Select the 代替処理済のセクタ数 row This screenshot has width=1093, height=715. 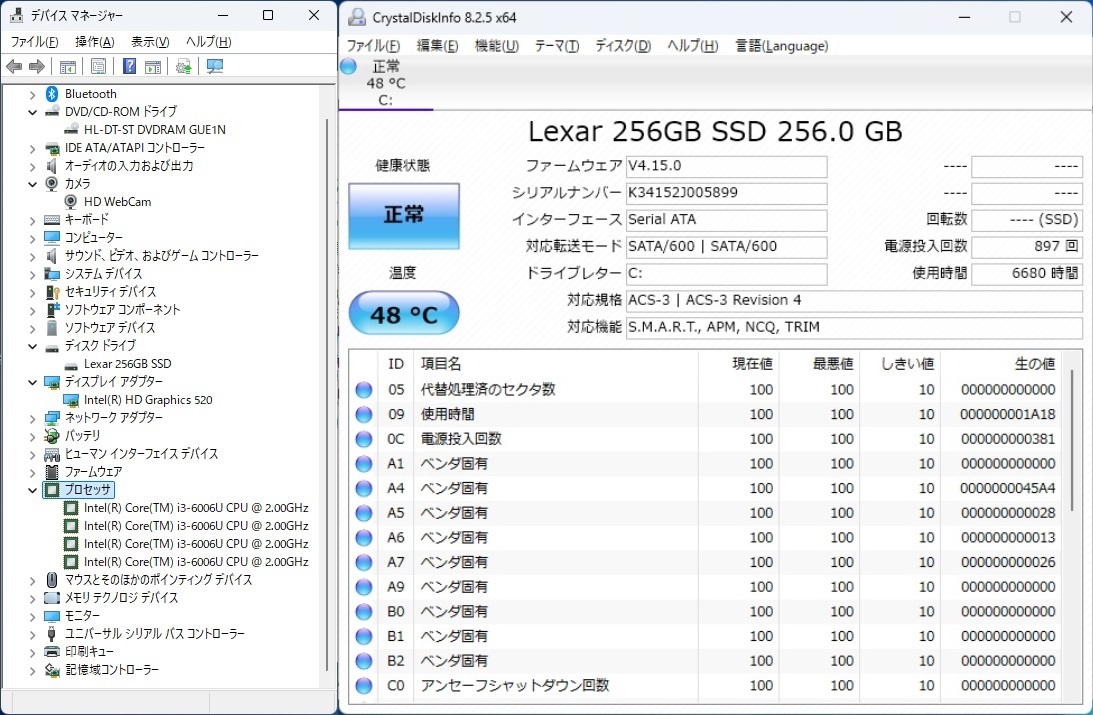705,390
